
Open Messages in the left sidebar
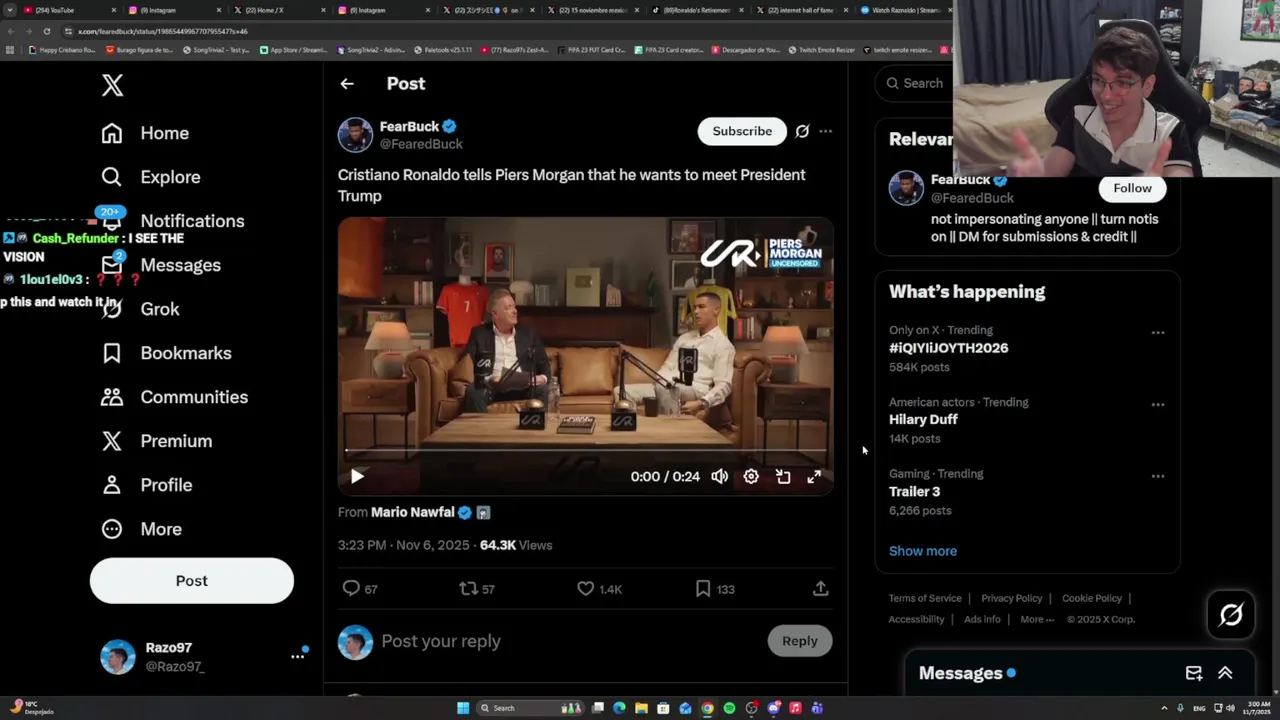tap(161, 265)
